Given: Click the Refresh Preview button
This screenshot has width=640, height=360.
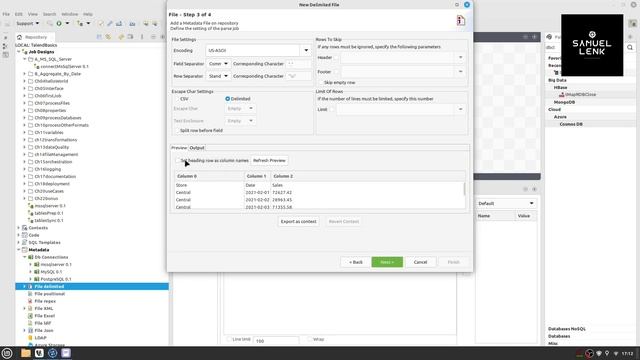Looking at the screenshot, I should (269, 160).
